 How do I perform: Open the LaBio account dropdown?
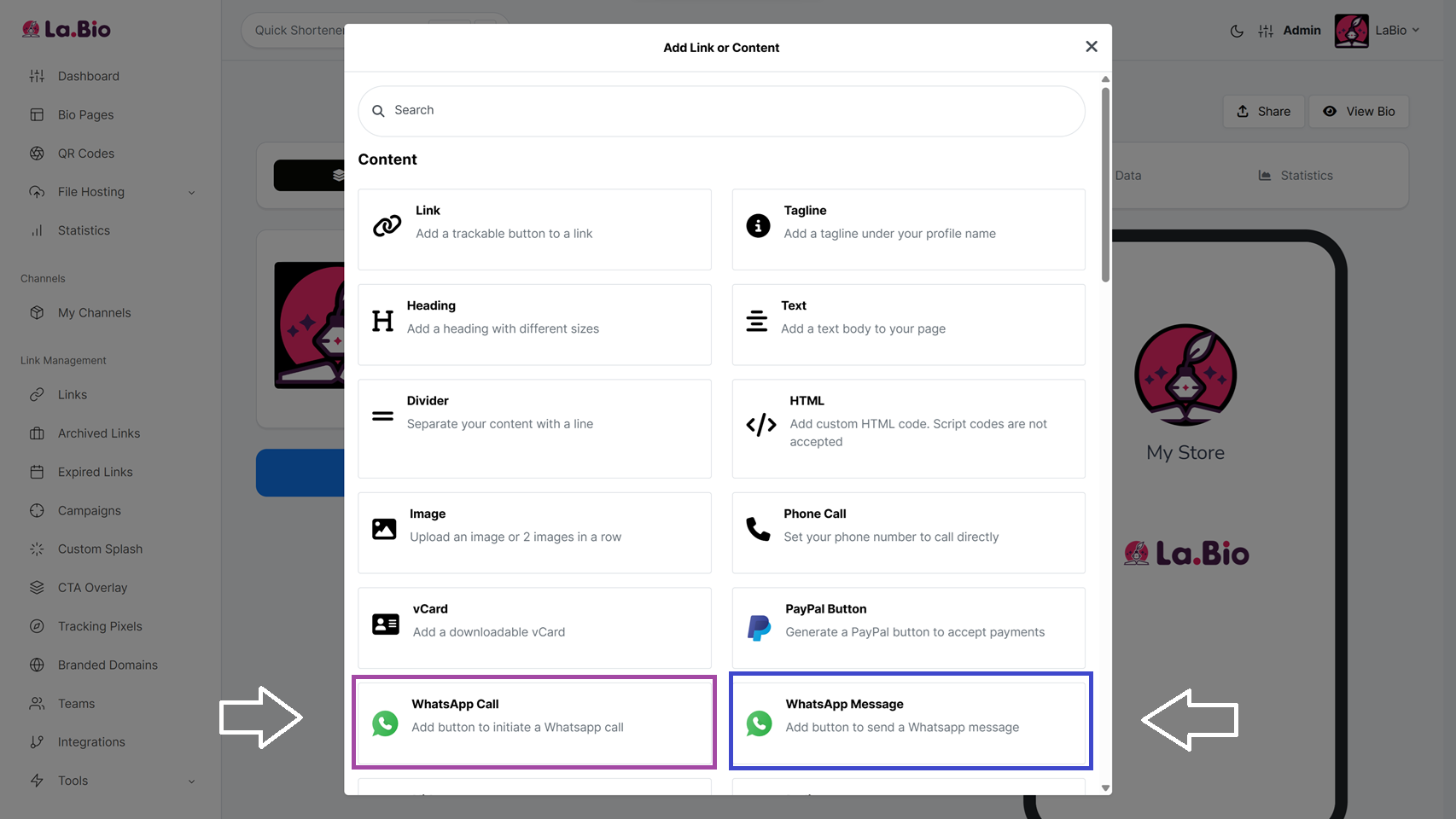[1396, 31]
